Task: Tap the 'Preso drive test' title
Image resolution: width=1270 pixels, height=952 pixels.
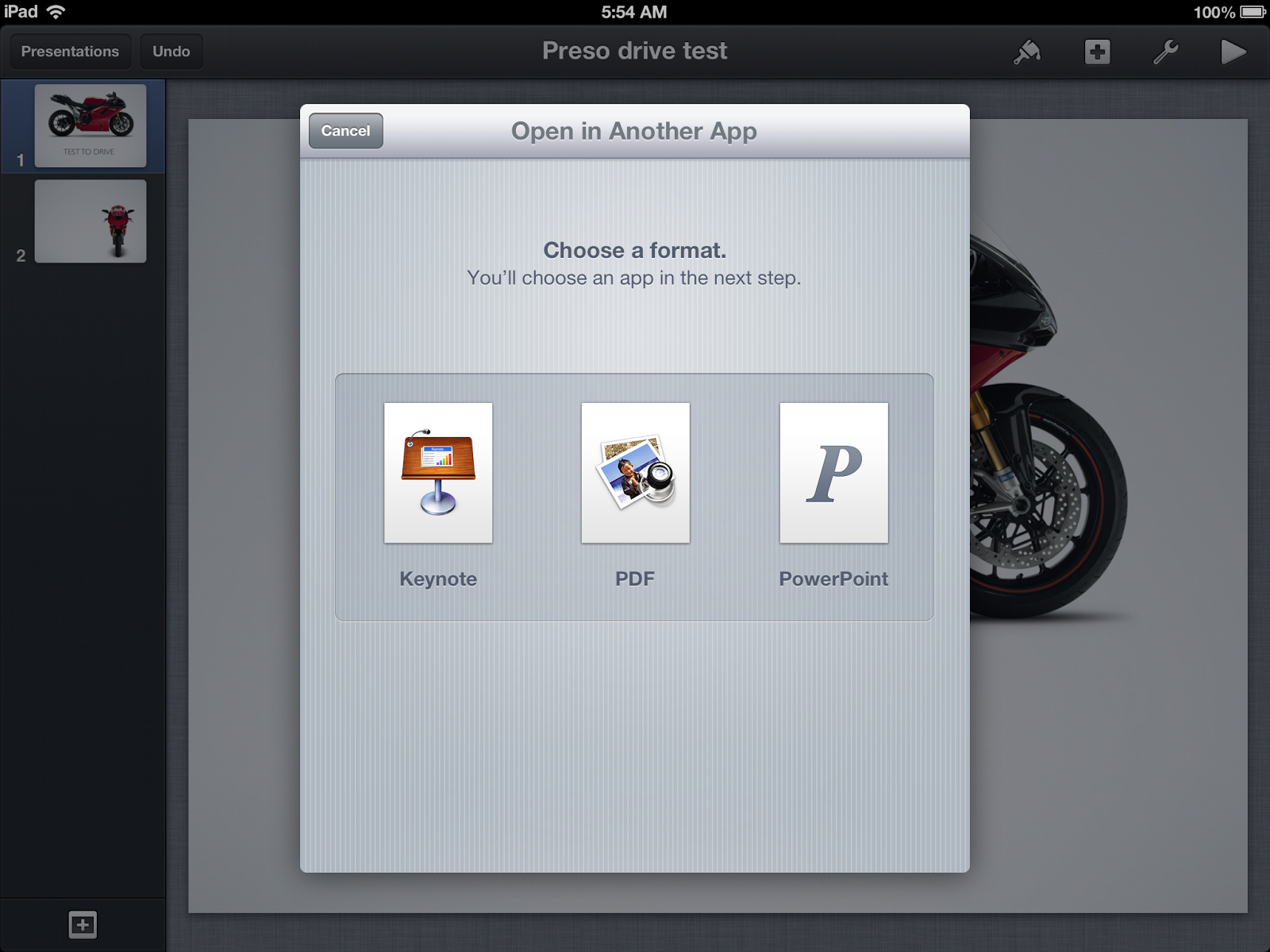Action: pyautogui.click(x=634, y=51)
